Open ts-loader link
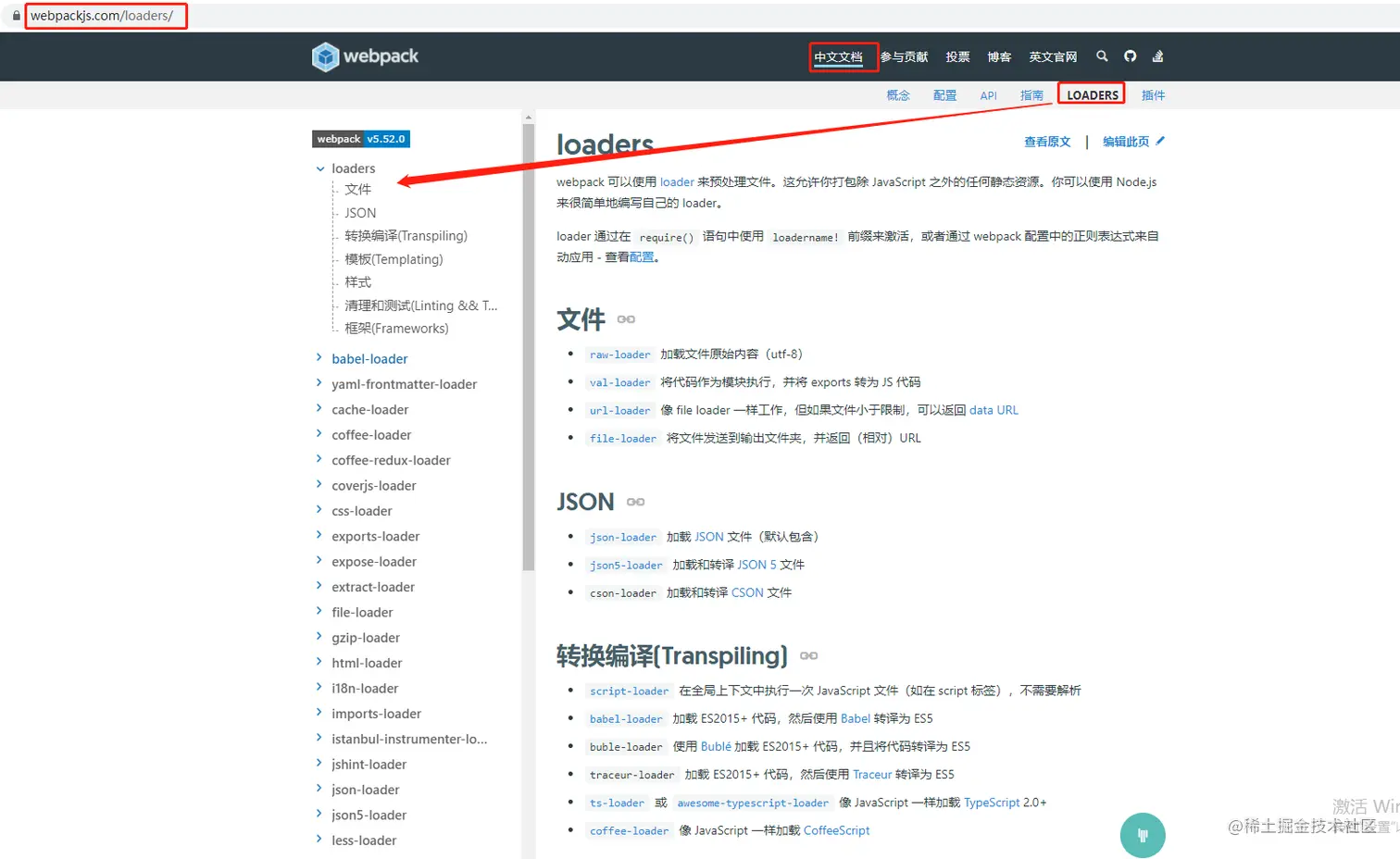This screenshot has width=1400, height=859. click(617, 803)
